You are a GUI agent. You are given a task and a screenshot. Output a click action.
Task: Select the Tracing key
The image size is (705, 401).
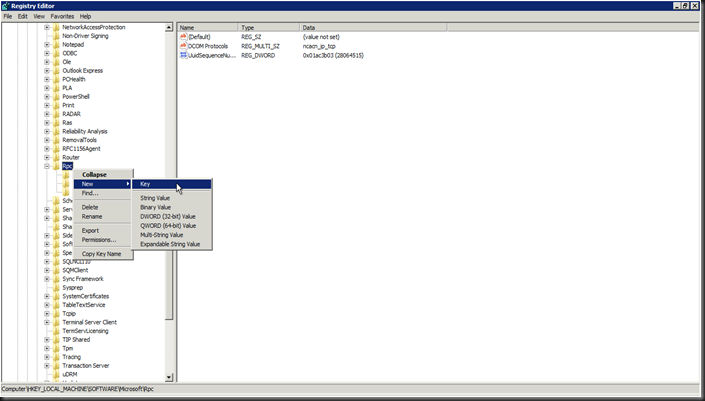tap(71, 357)
